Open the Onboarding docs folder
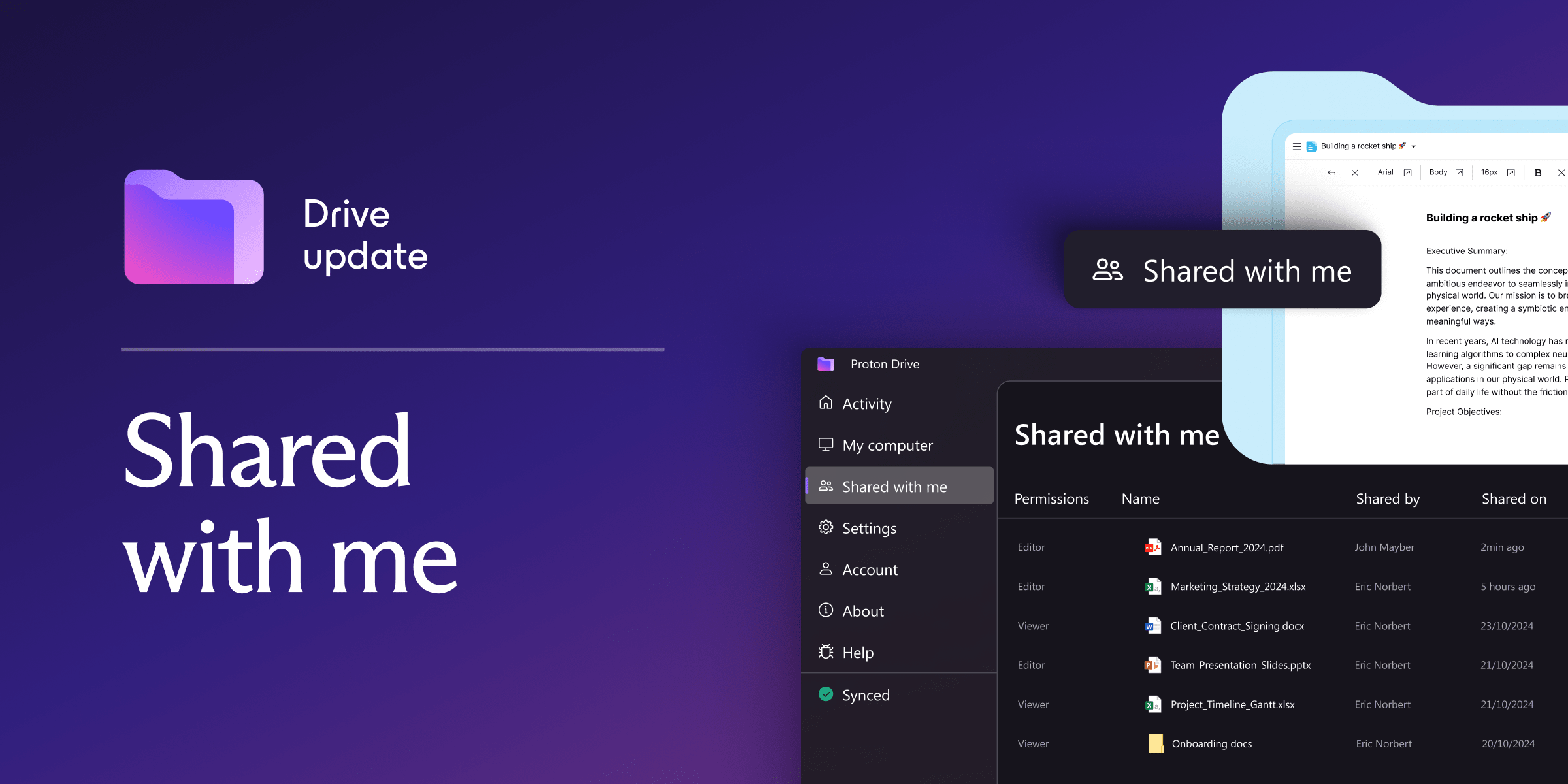 pos(1211,743)
